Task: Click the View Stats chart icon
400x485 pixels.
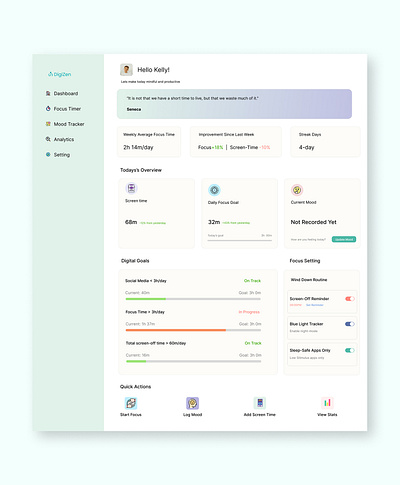Action: click(x=327, y=403)
